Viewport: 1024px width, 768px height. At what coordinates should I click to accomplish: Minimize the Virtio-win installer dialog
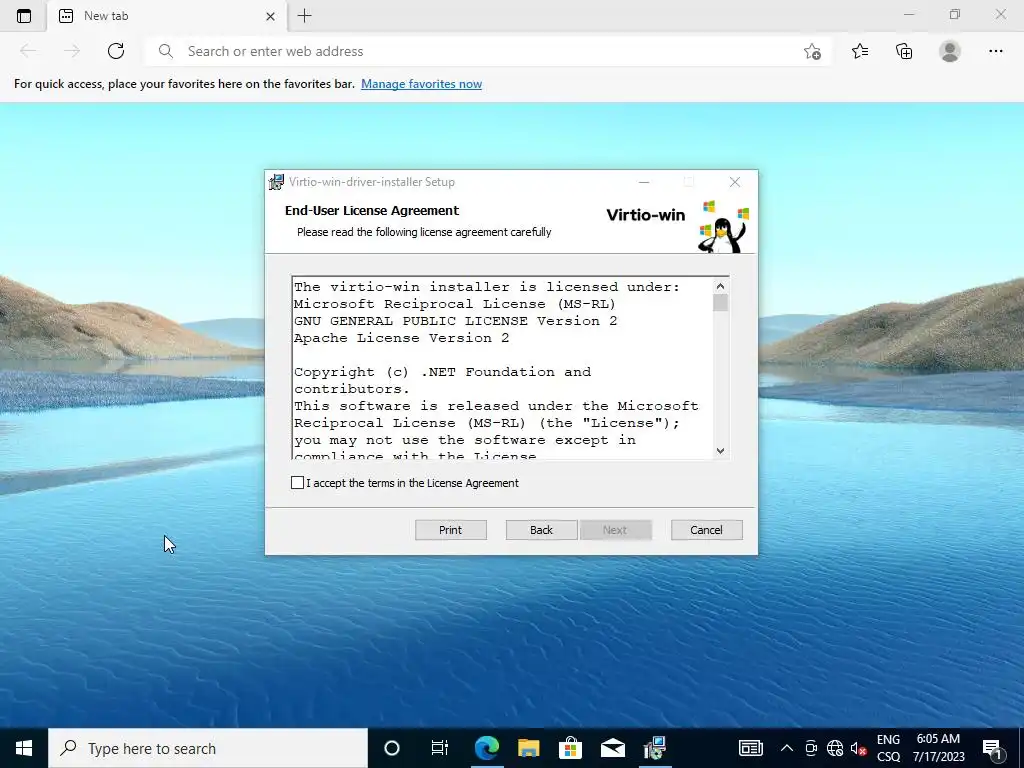[644, 182]
